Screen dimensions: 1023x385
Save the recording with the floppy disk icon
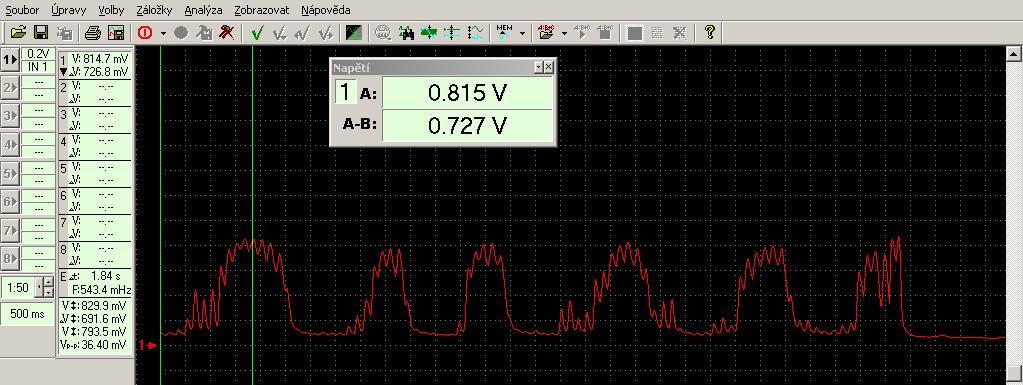click(40, 32)
